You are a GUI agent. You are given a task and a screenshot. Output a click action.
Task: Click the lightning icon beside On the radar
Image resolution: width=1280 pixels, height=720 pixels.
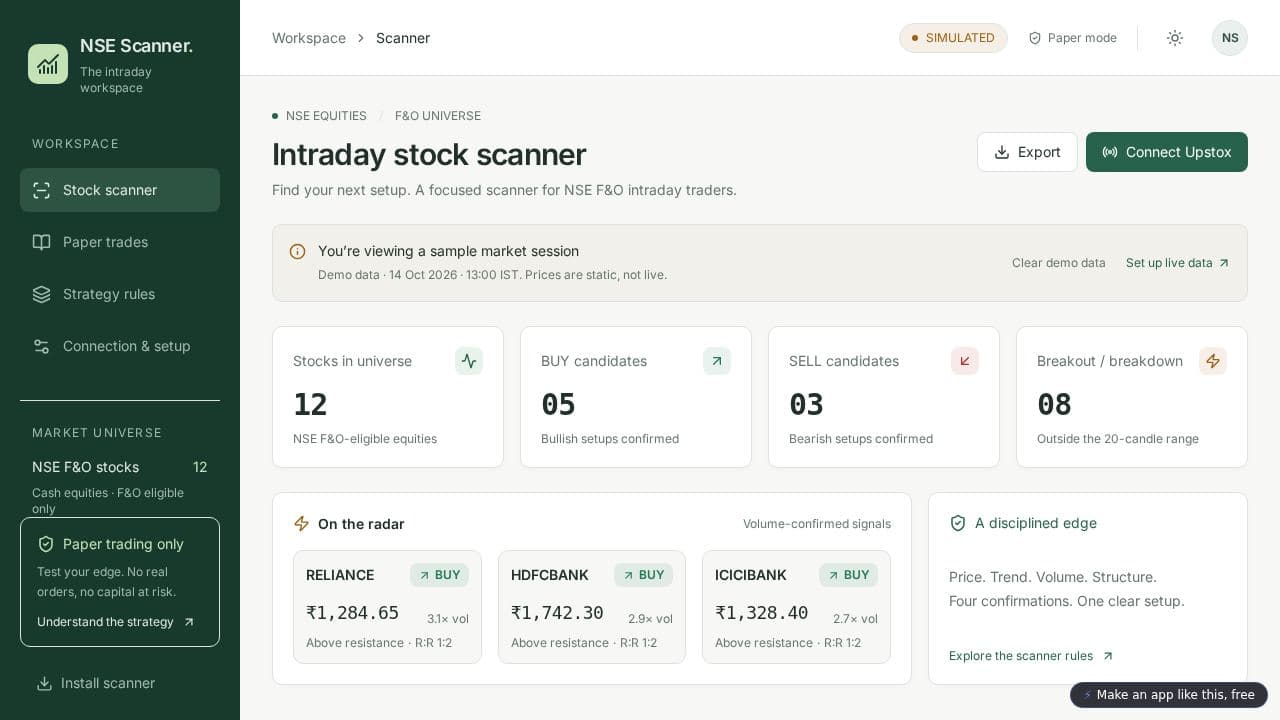click(x=301, y=524)
